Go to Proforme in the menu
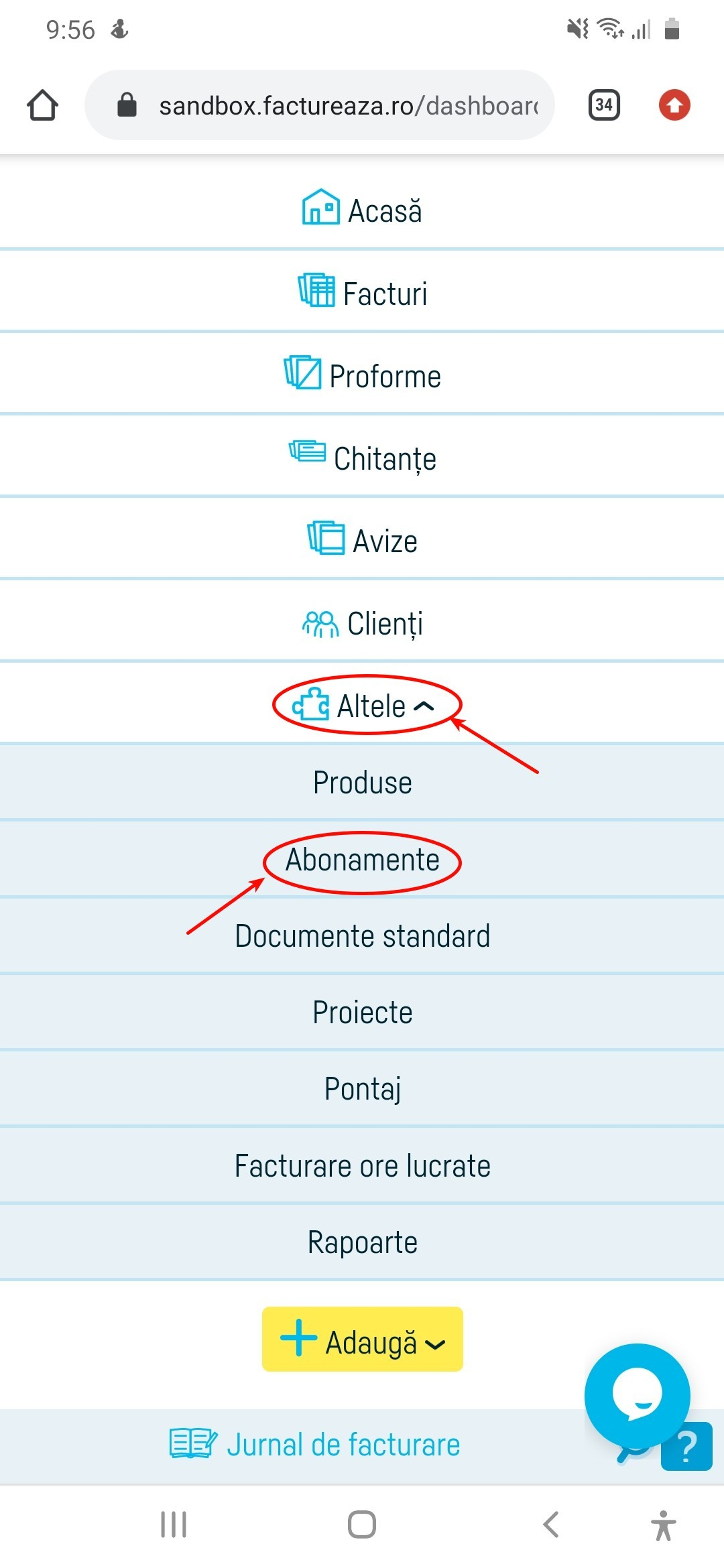 [363, 375]
